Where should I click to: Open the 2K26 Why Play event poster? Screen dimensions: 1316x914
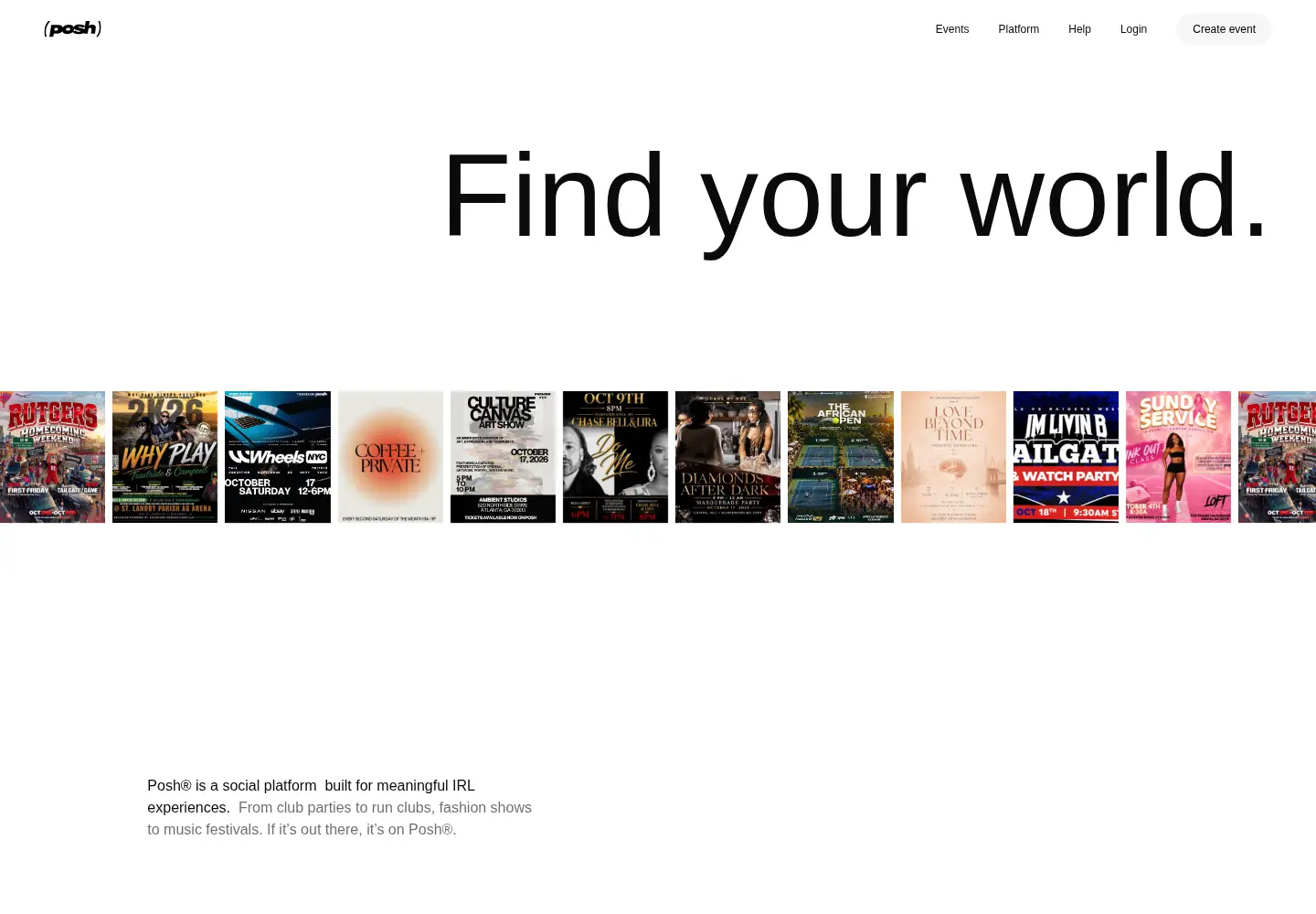click(164, 457)
